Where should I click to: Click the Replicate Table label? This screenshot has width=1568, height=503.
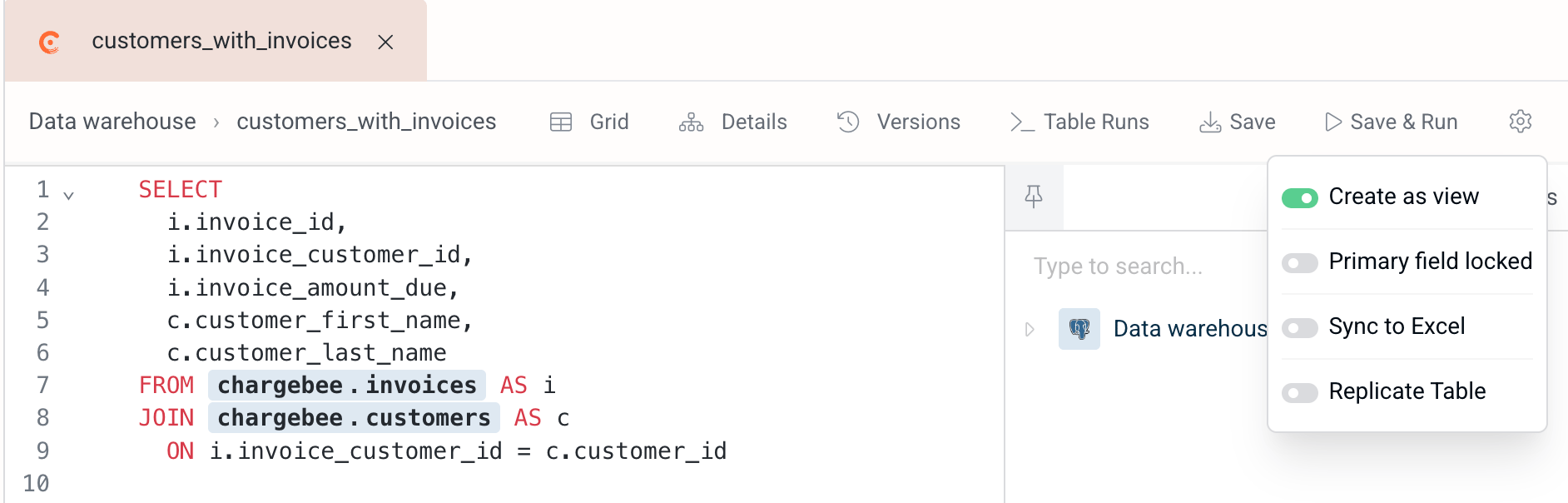click(x=1407, y=391)
